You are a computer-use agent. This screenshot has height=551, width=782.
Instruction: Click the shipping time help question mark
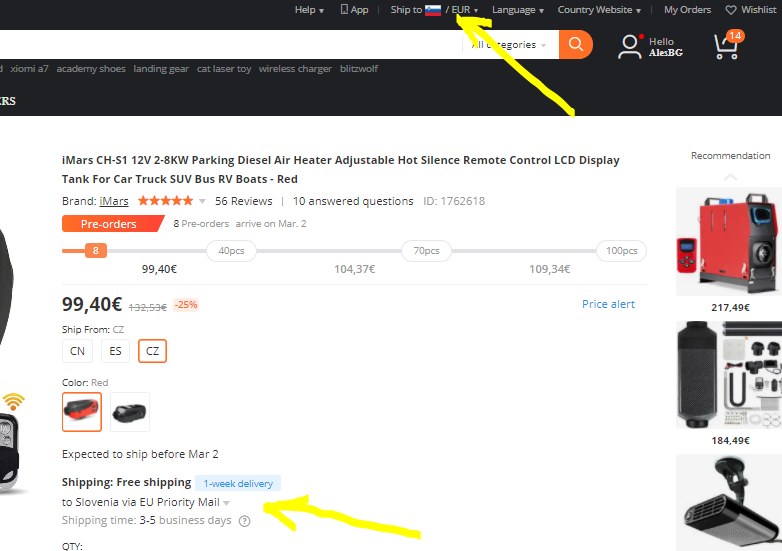tap(244, 521)
